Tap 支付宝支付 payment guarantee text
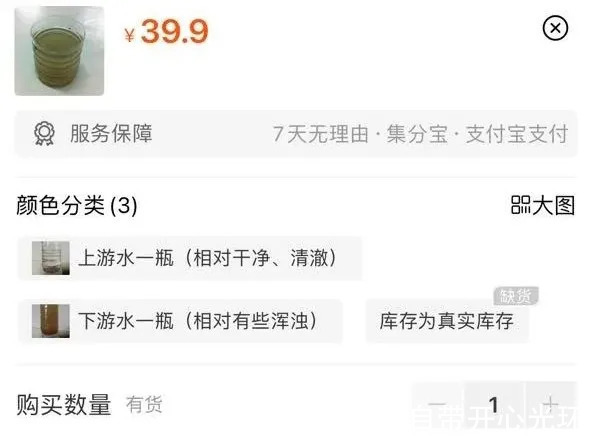The image size is (592, 438). [517, 134]
